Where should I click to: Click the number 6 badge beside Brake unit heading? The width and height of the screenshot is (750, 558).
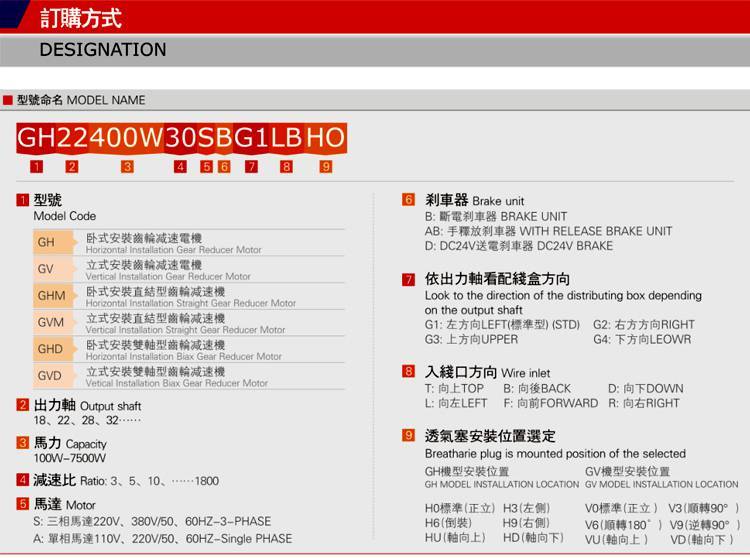(408, 201)
